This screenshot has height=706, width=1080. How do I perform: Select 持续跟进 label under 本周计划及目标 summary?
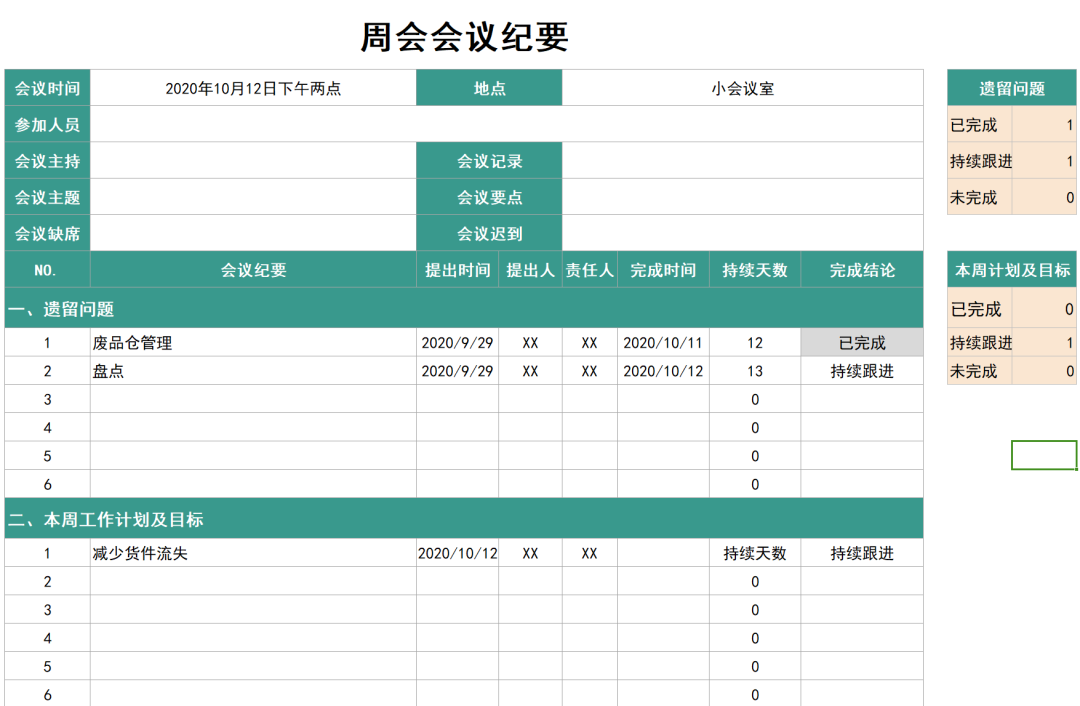981,343
